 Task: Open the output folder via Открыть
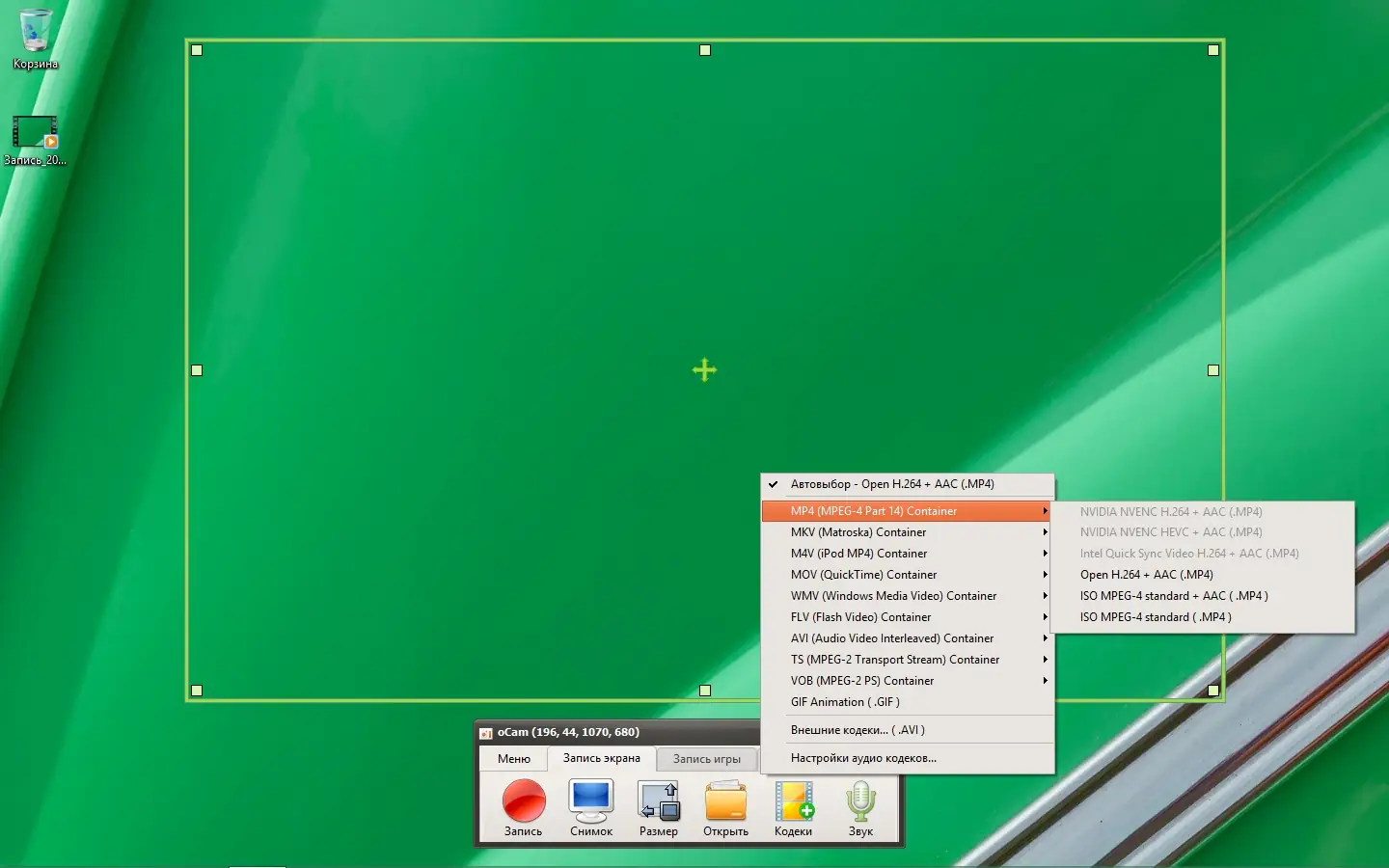[x=726, y=808]
